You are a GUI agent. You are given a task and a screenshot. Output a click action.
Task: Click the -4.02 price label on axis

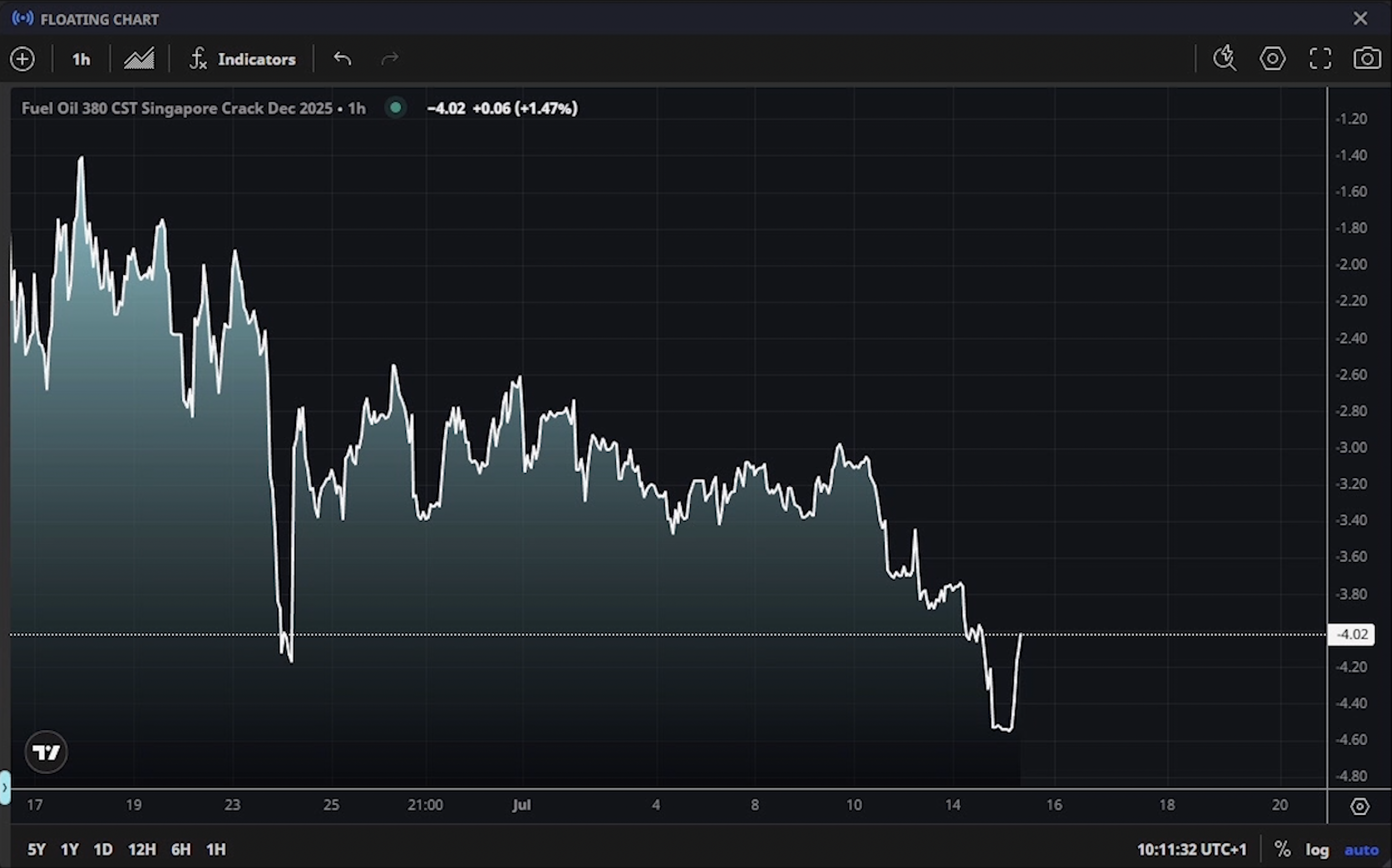[1351, 634]
